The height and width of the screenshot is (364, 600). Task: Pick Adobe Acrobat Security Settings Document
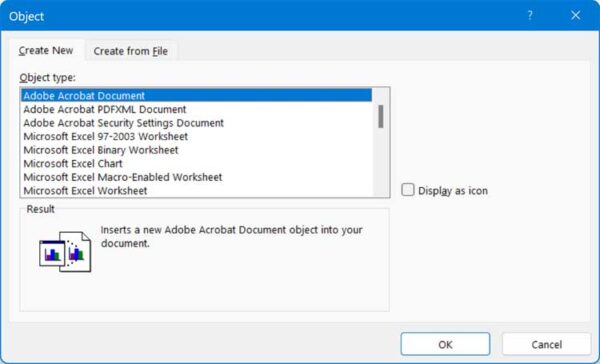(x=196, y=123)
